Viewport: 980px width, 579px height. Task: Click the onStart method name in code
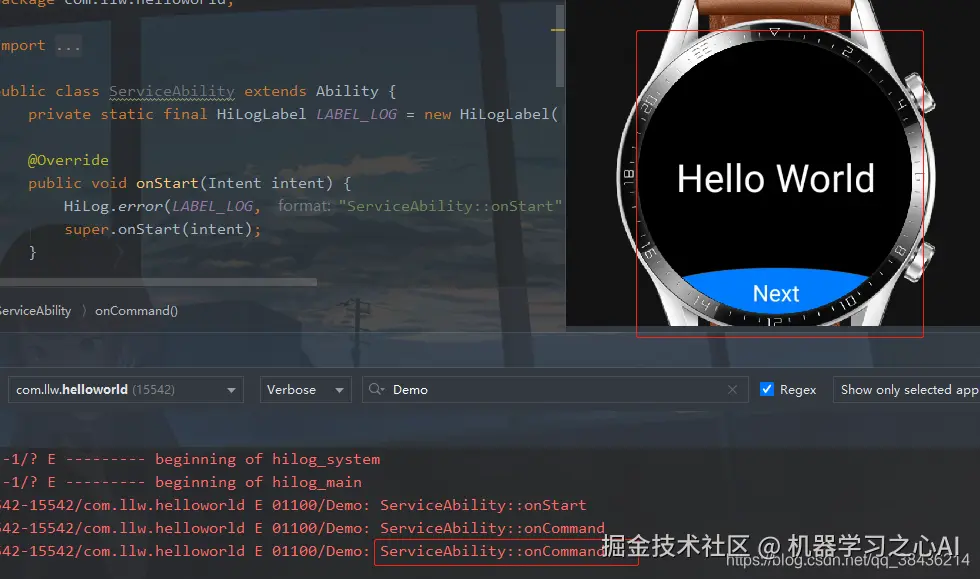(x=167, y=183)
